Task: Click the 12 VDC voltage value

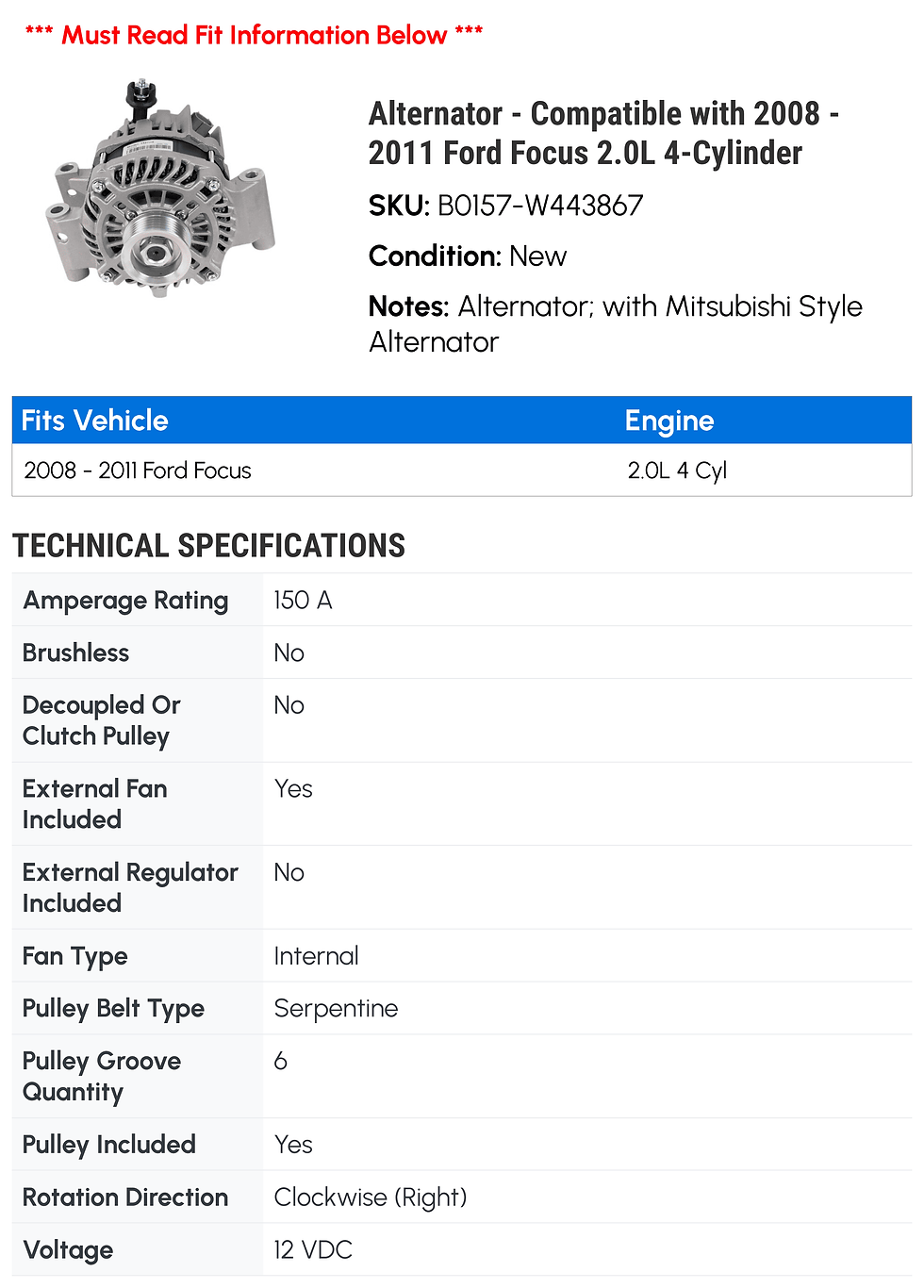Action: 313,1249
